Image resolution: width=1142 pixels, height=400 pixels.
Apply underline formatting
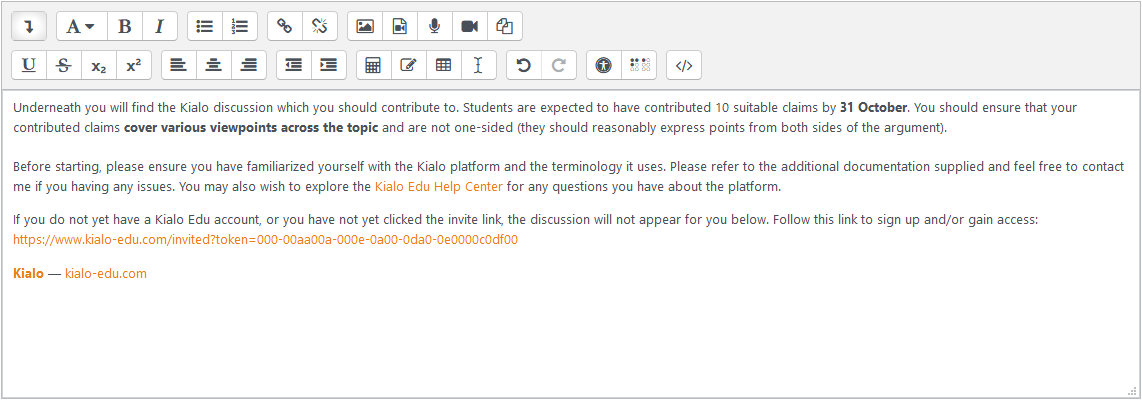click(29, 66)
